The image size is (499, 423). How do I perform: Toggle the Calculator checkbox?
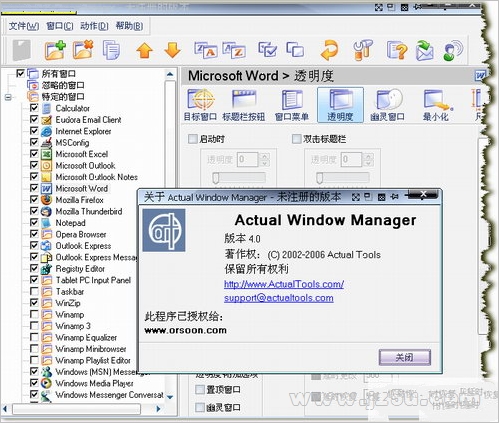(34, 108)
